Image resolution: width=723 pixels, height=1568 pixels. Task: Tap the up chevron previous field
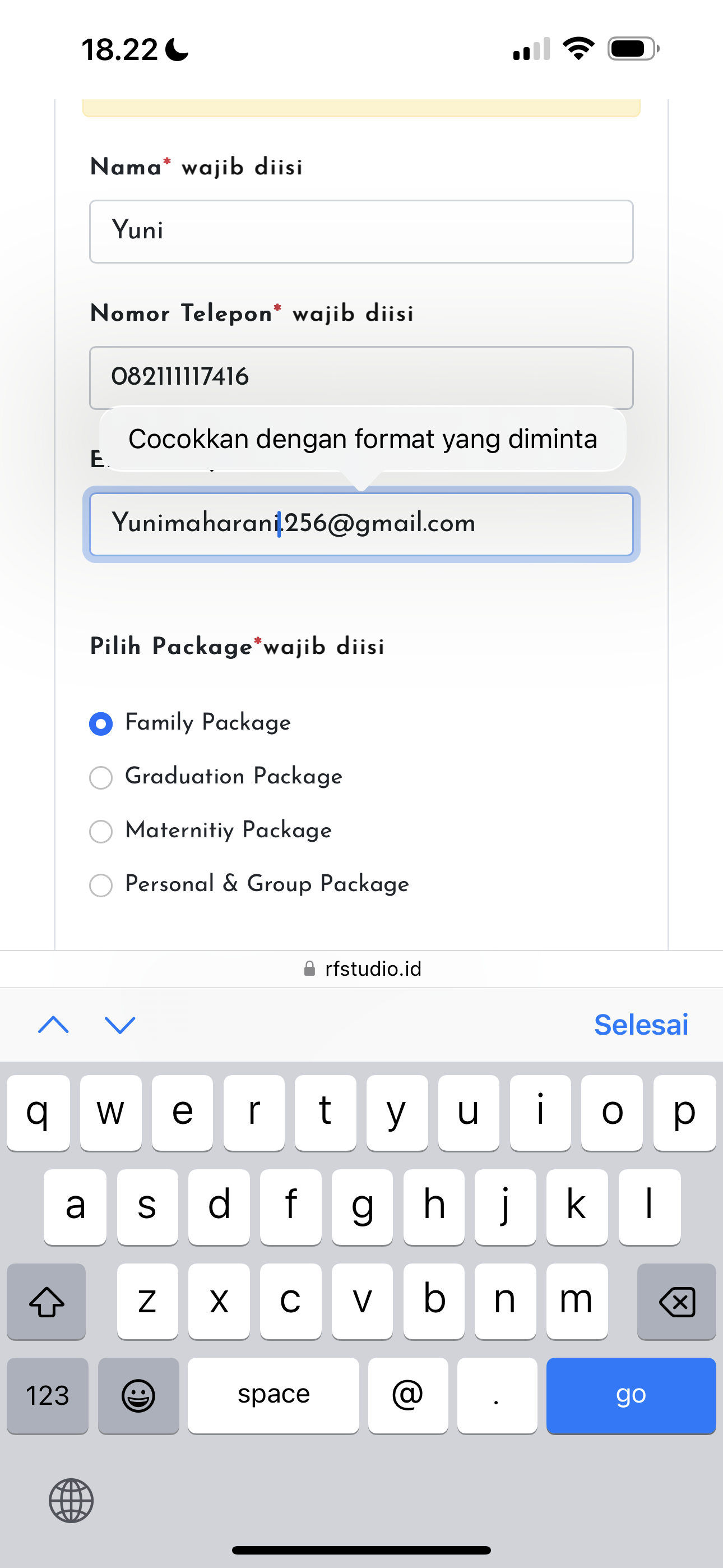coord(54,1025)
